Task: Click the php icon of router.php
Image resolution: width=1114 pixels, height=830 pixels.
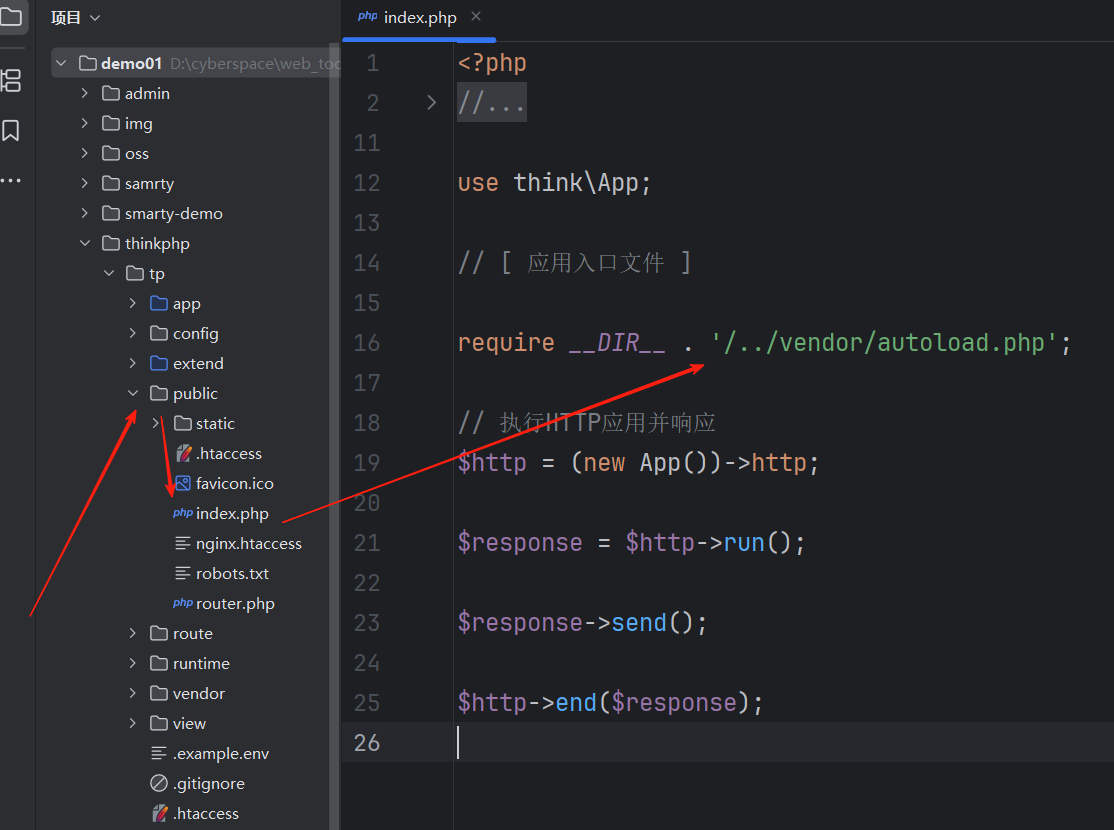Action: [183, 603]
